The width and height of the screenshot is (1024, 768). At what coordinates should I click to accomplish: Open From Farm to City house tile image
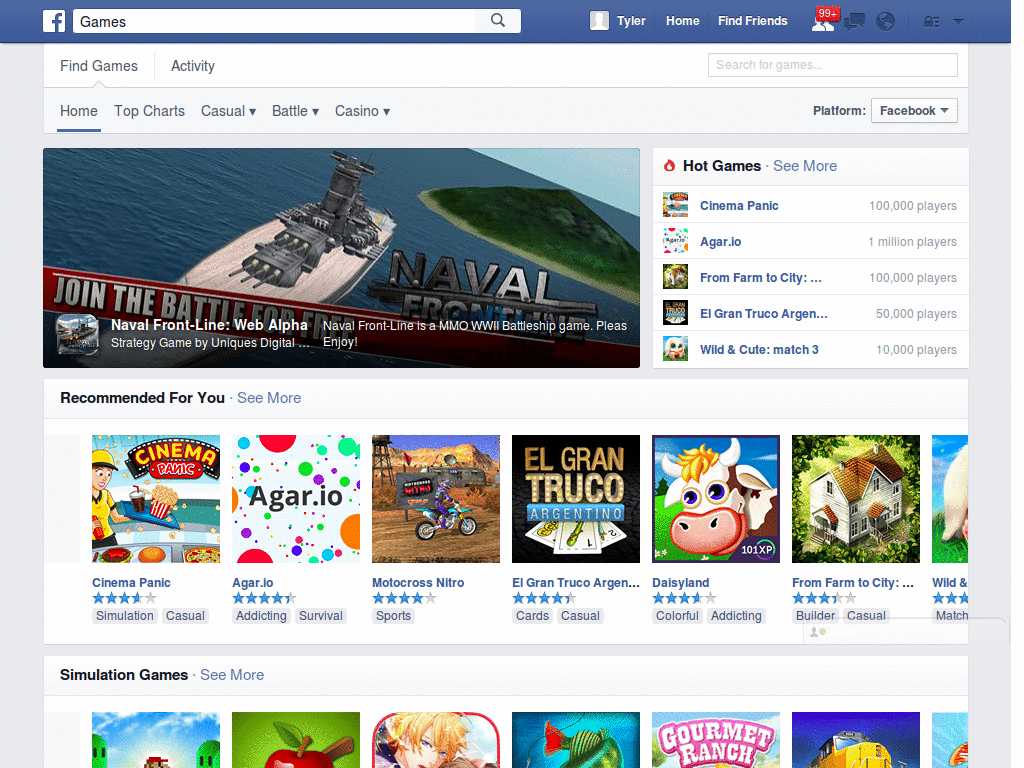tap(856, 499)
